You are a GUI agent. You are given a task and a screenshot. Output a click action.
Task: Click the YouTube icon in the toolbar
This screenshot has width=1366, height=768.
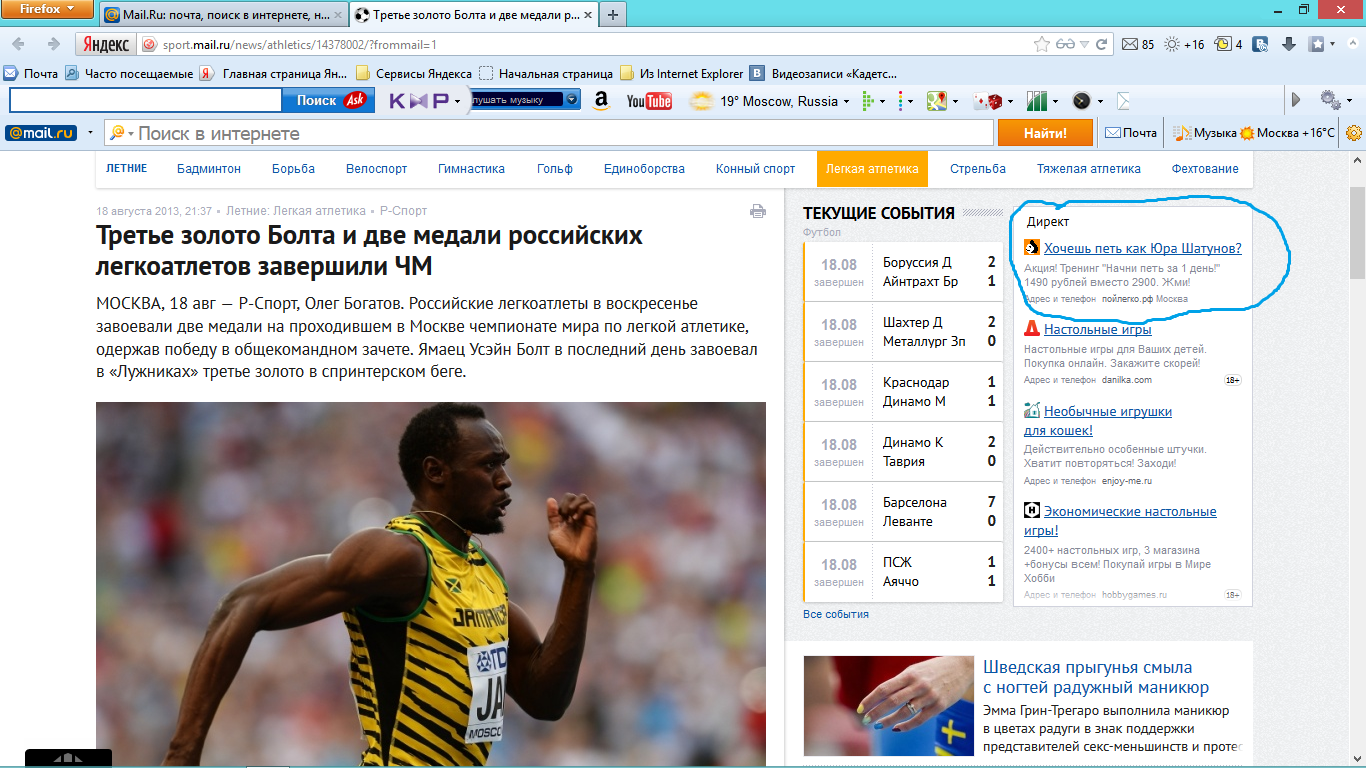pyautogui.click(x=648, y=101)
